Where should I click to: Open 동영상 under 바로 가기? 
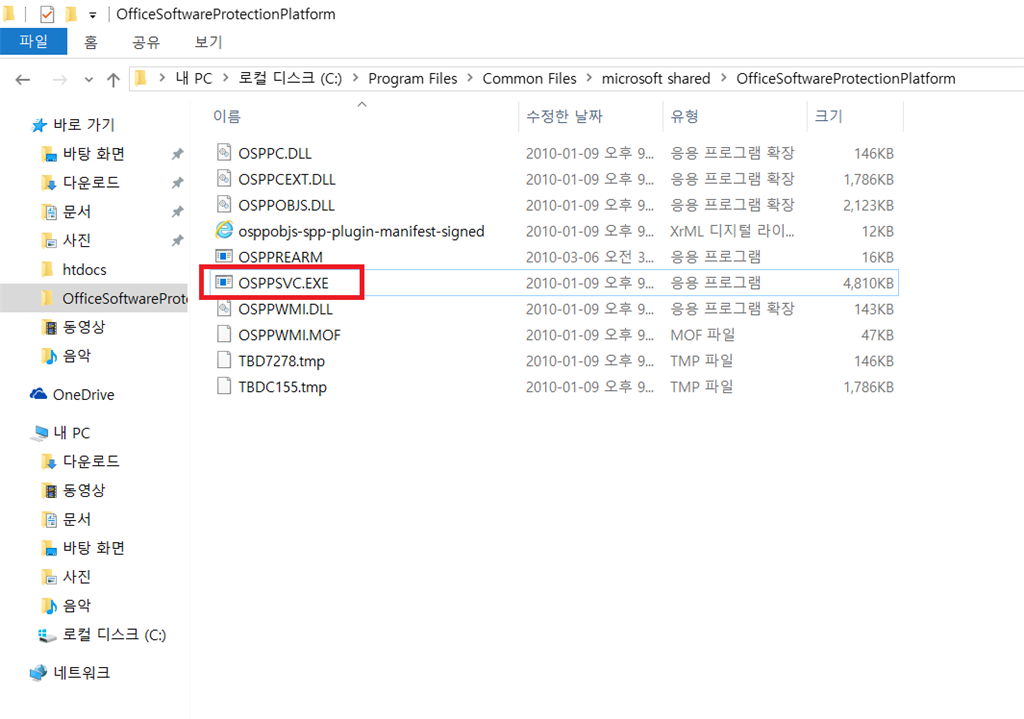click(x=84, y=327)
